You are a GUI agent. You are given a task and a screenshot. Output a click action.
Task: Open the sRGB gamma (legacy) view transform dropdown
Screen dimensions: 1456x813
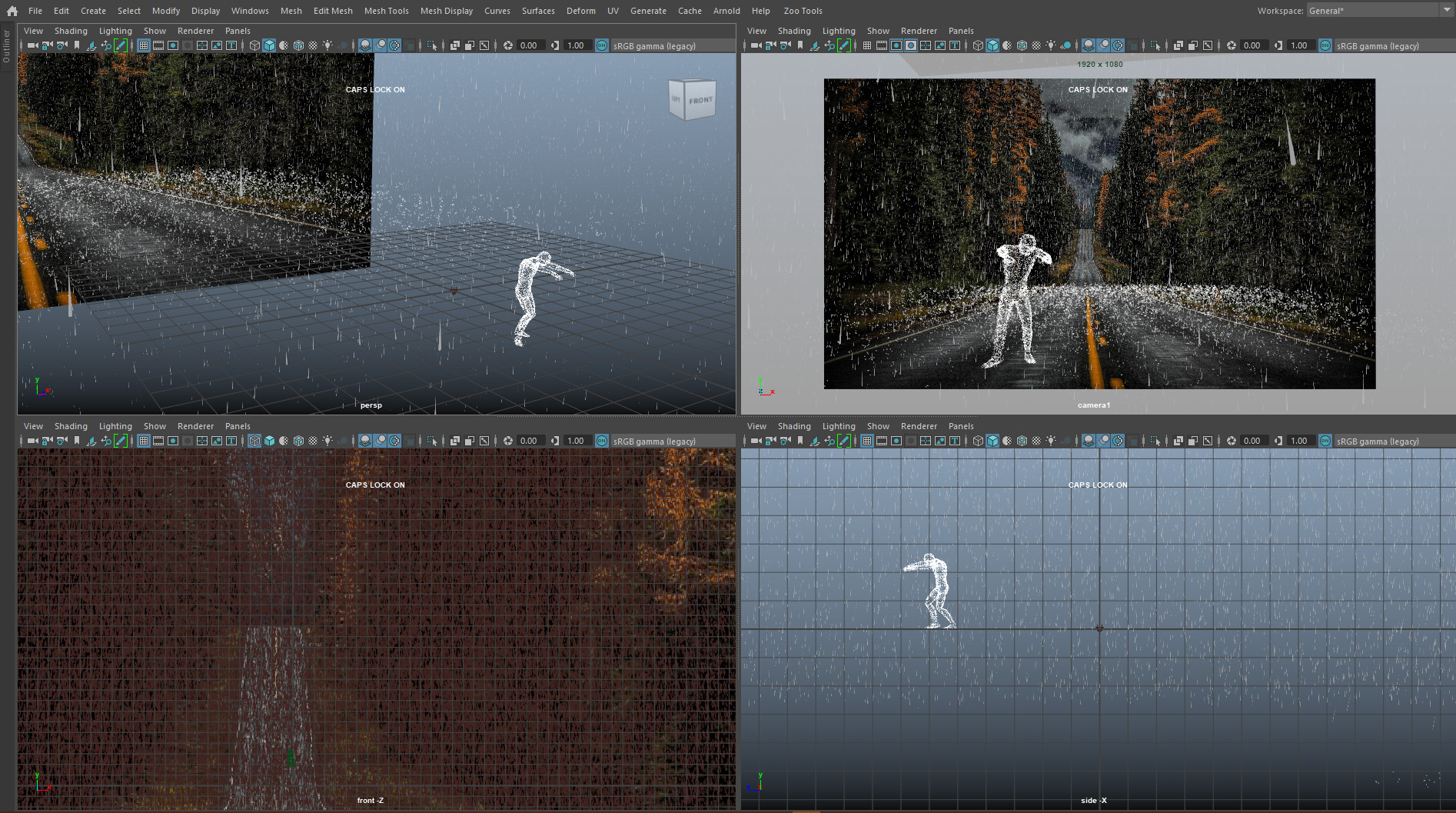point(653,45)
